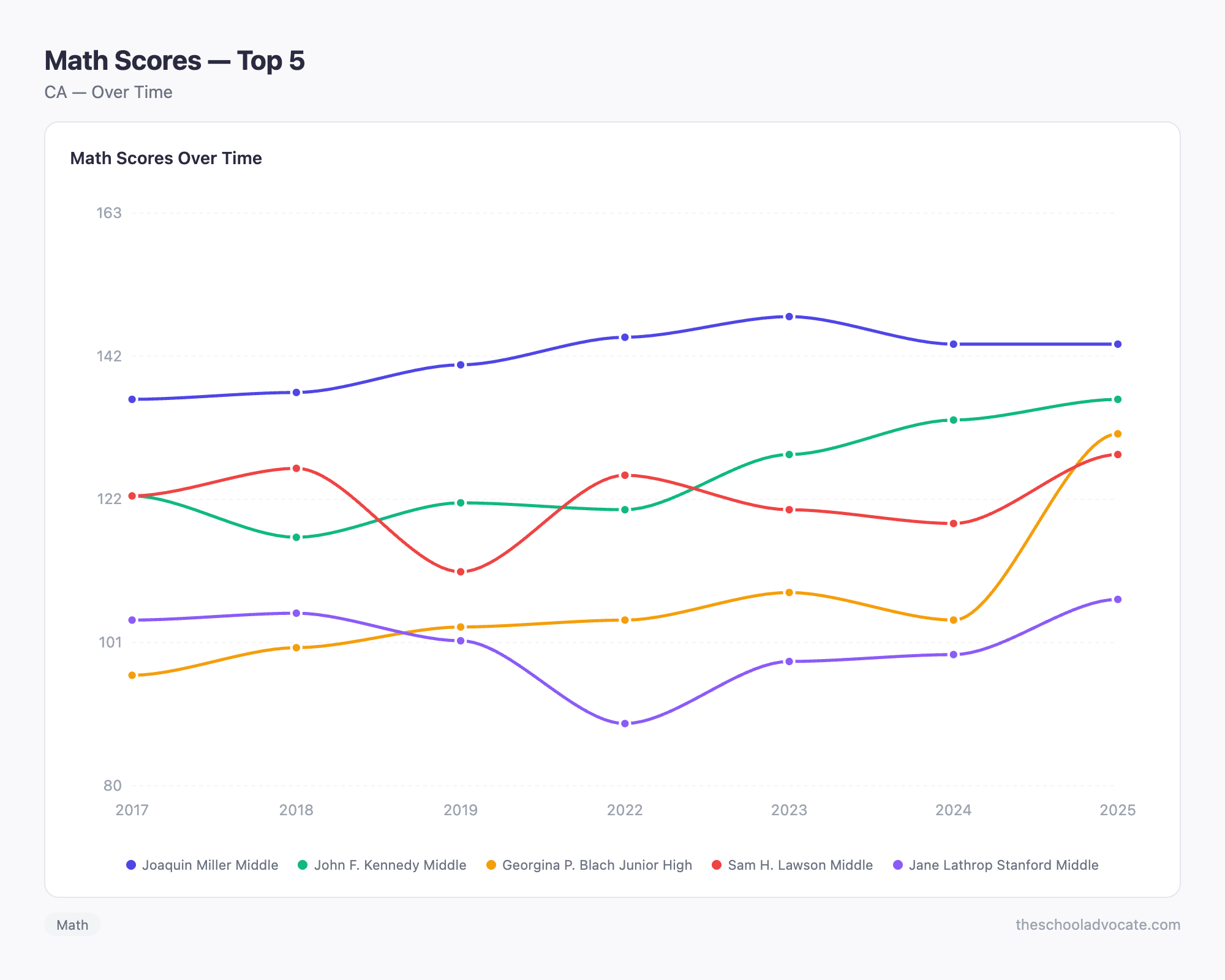Select Joaquin Miller 2017 data point

pyautogui.click(x=132, y=399)
